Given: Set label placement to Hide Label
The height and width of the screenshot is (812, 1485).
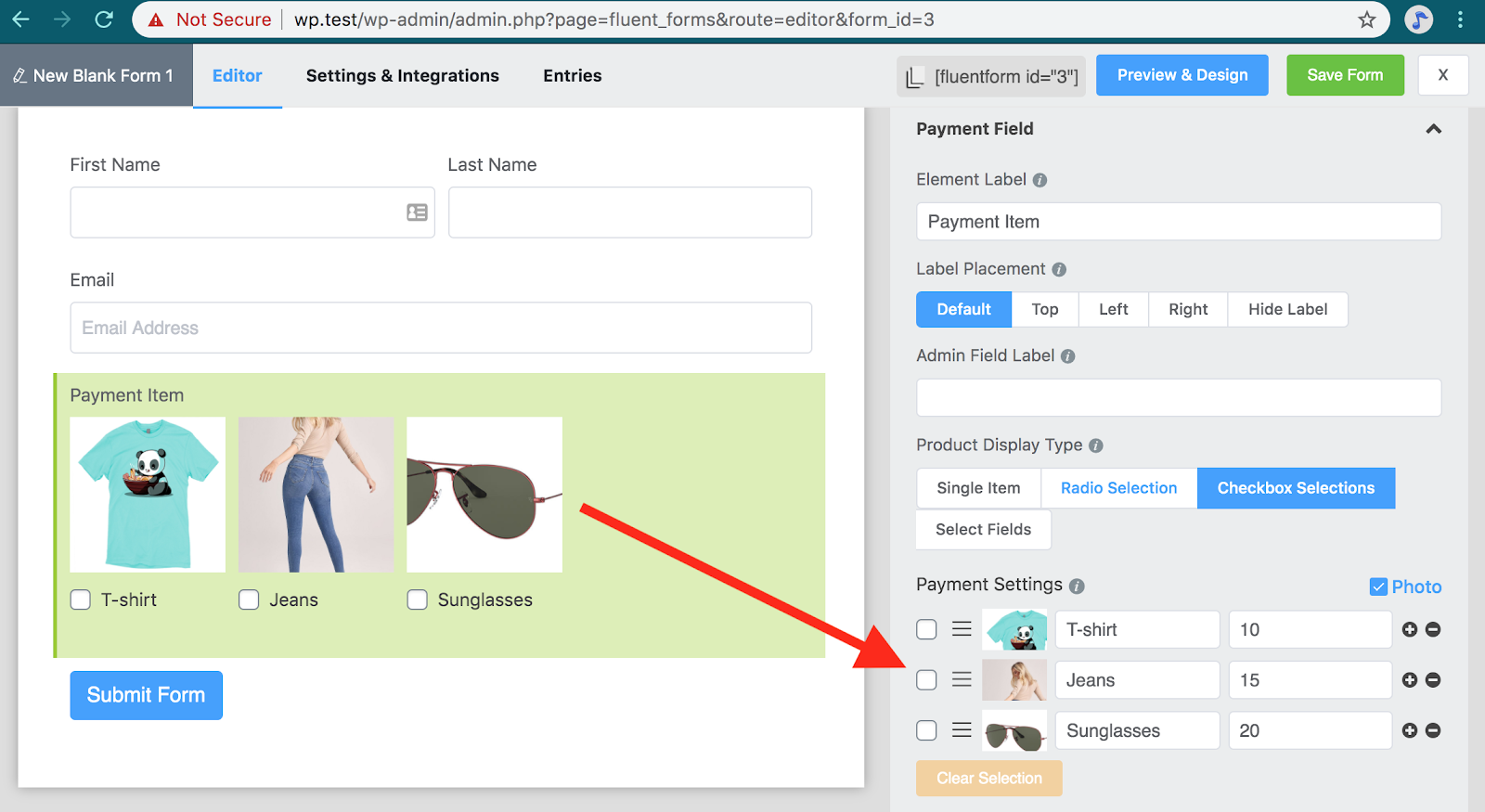Looking at the screenshot, I should click(1288, 310).
